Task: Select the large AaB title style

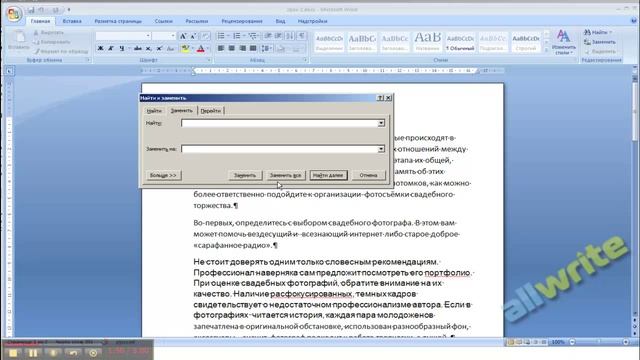Action: point(427,42)
